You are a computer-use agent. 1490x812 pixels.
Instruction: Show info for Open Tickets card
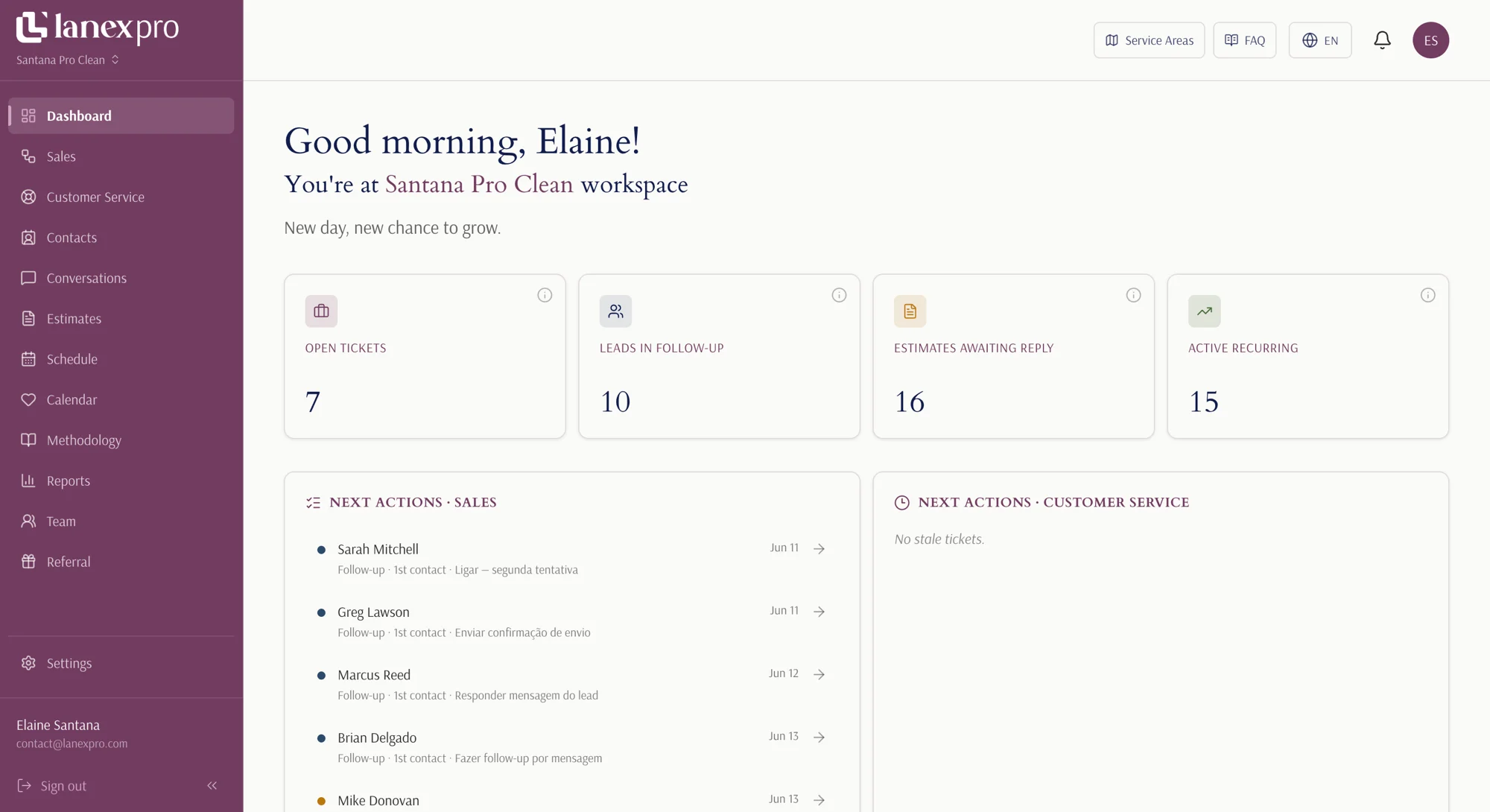545,295
